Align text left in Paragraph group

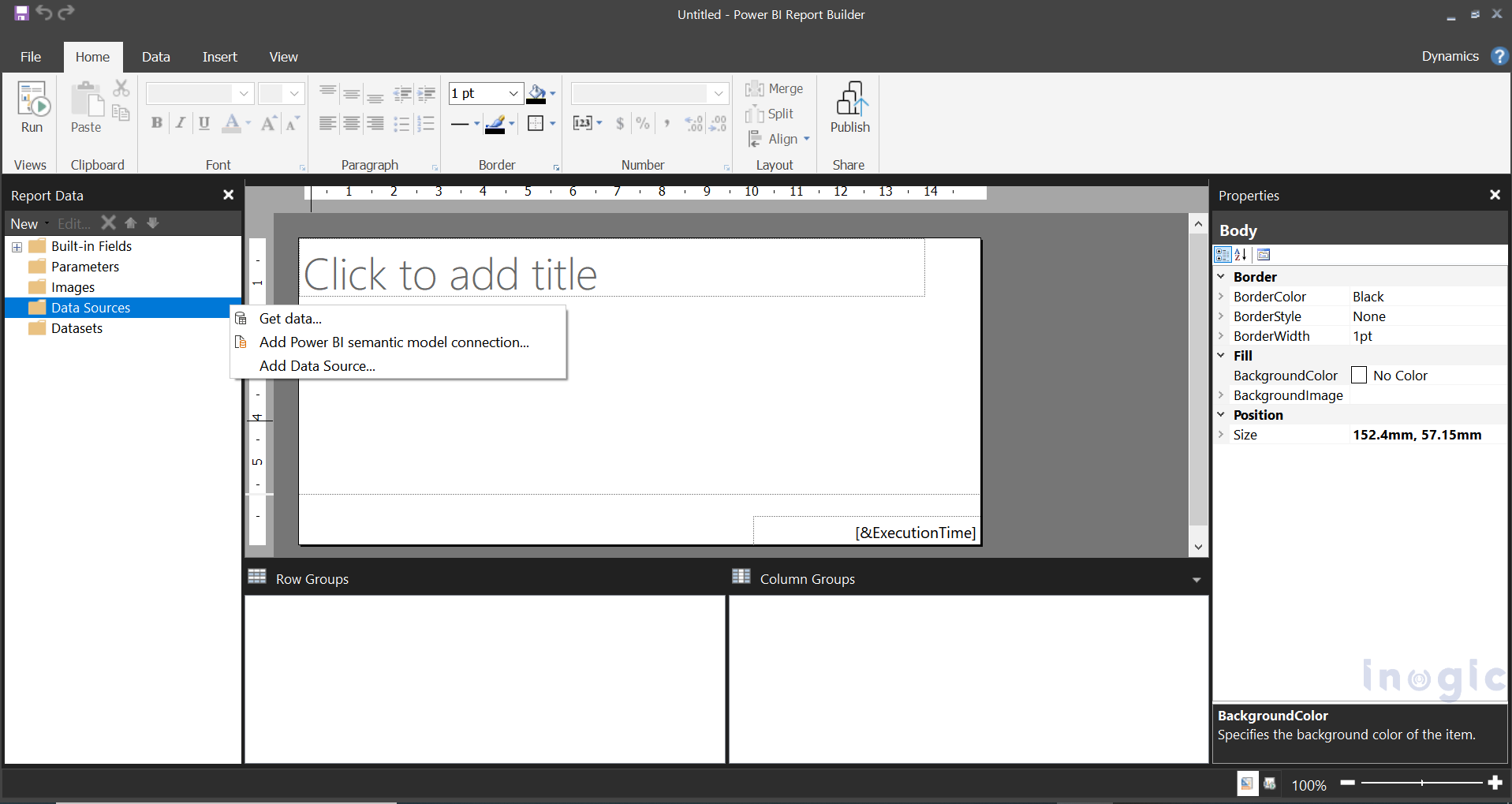[x=327, y=123]
